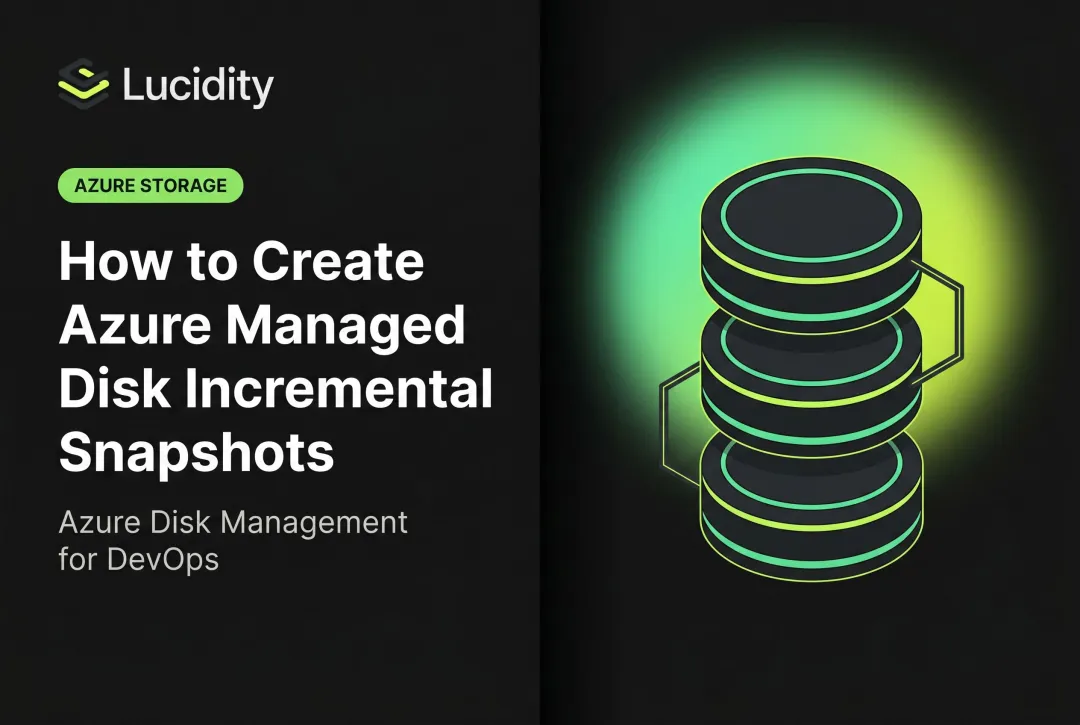Click the Lucidity logo icon
The height and width of the screenshot is (725, 1080).
[x=83, y=84]
